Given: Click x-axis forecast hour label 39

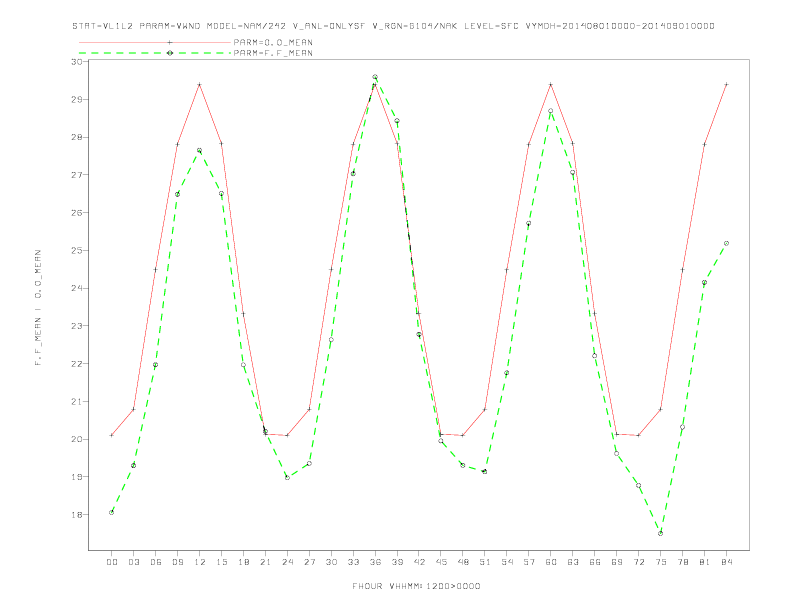Looking at the screenshot, I should coord(397,562).
